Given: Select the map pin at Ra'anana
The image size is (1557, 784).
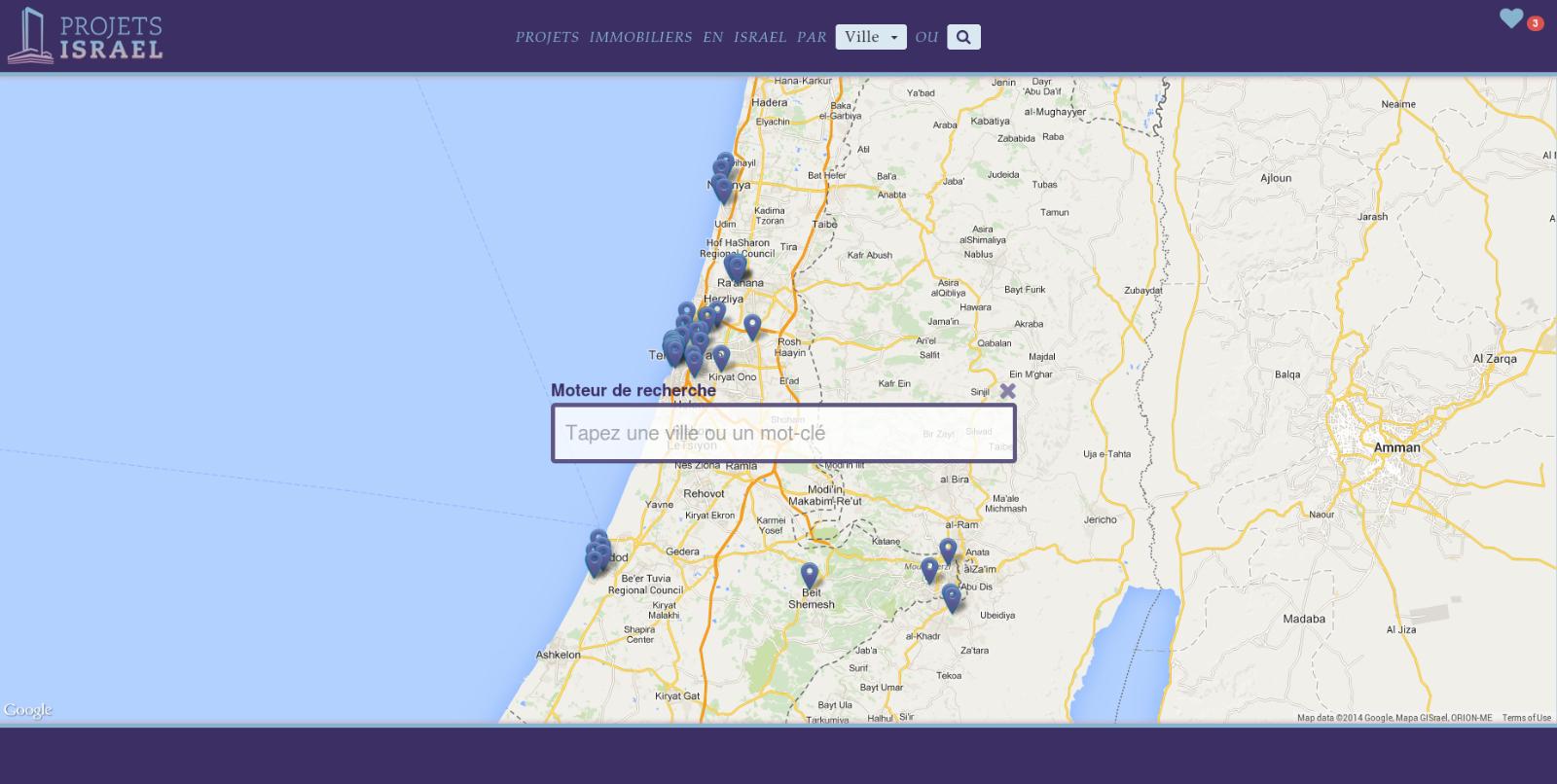Looking at the screenshot, I should click(x=737, y=267).
